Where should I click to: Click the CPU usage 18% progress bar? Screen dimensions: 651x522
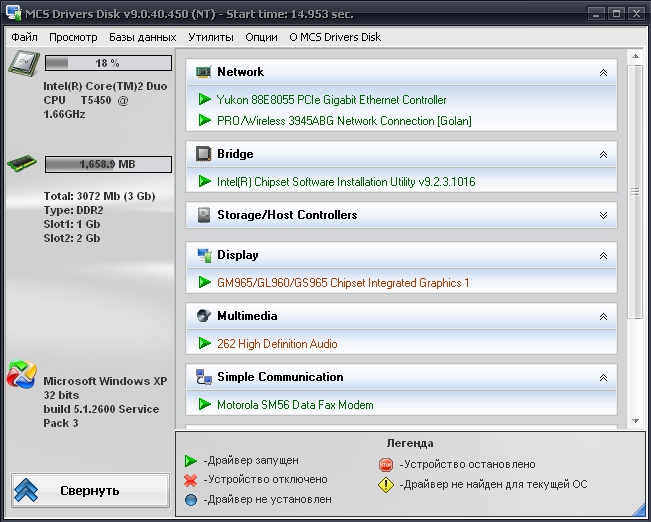(108, 64)
